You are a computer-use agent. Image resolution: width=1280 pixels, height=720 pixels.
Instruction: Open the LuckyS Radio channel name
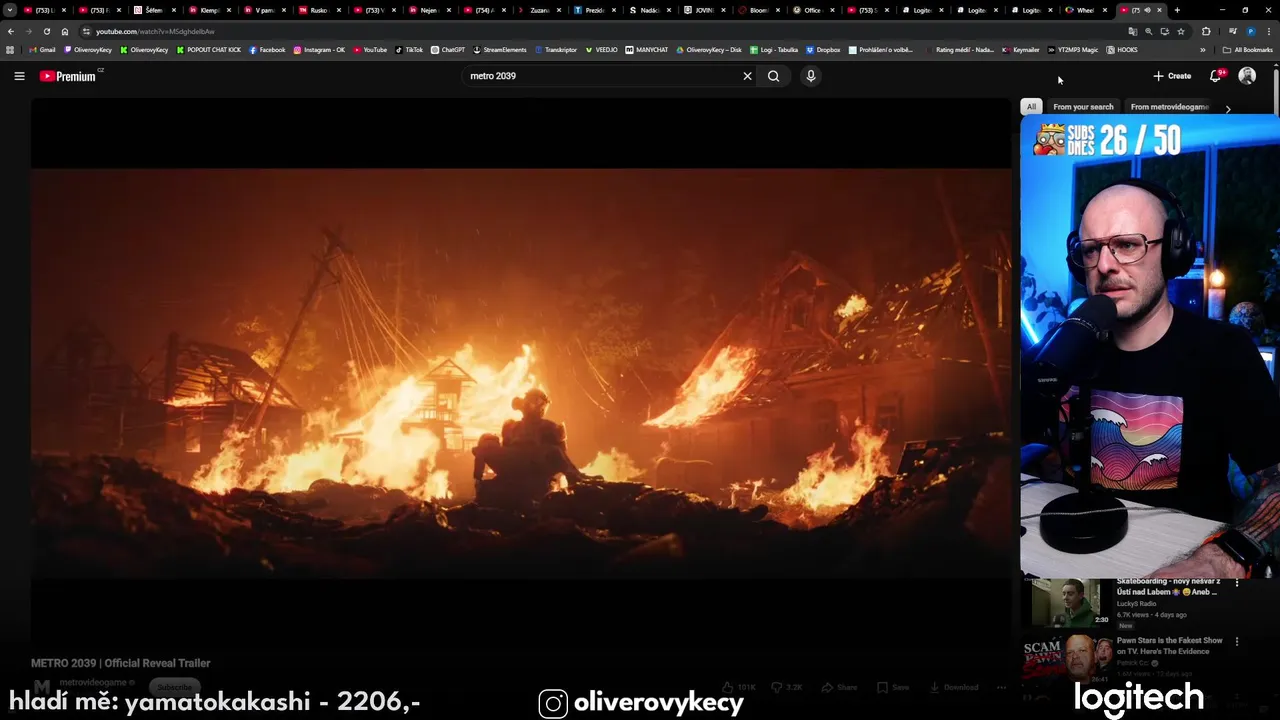[x=1136, y=604]
